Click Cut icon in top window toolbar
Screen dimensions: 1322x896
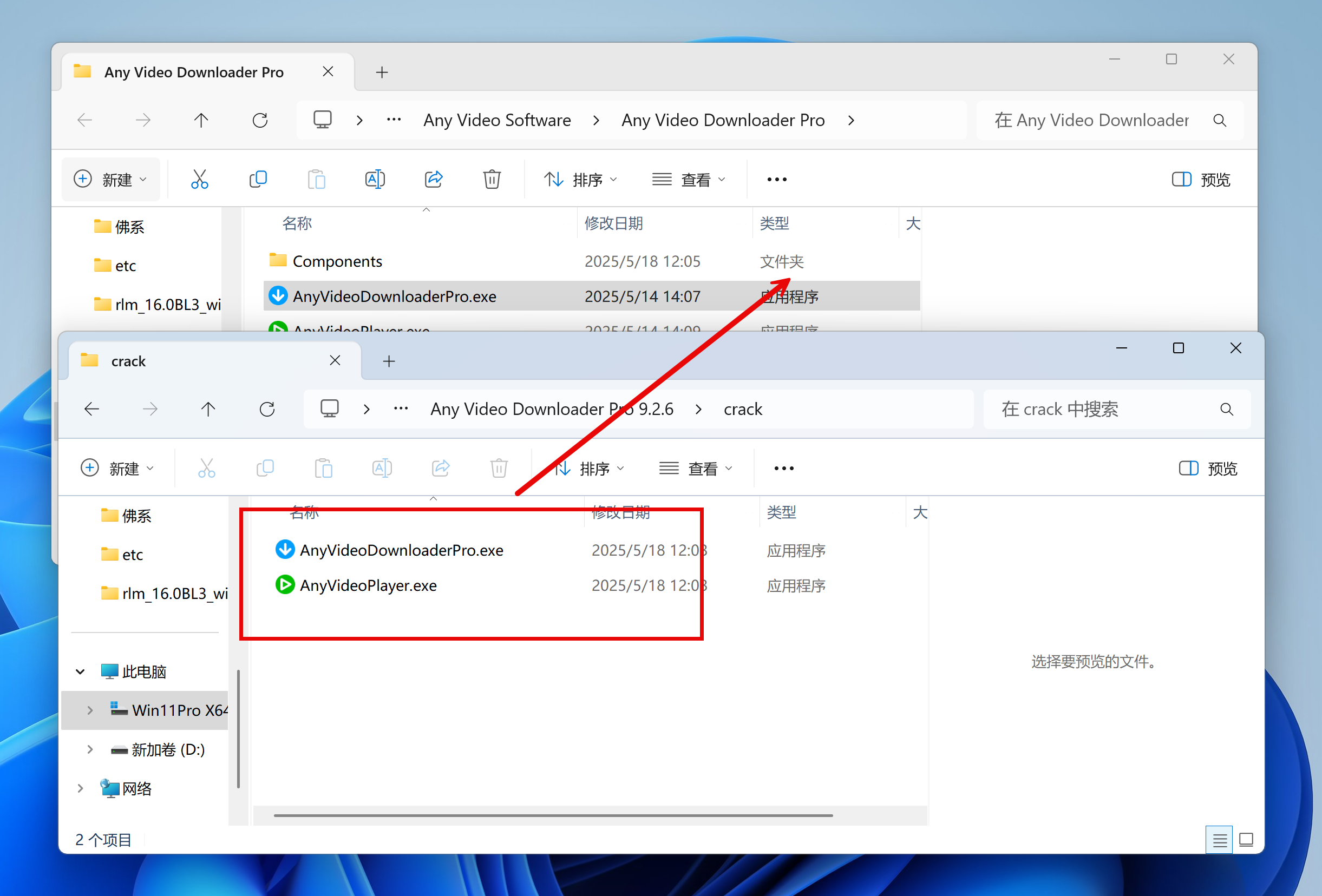pos(200,180)
